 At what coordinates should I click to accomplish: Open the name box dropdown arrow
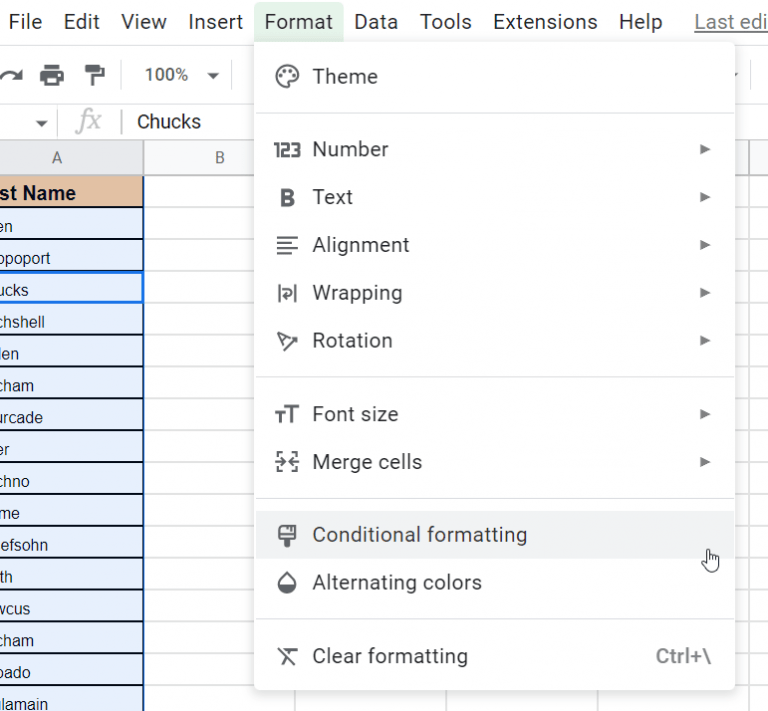coord(42,123)
